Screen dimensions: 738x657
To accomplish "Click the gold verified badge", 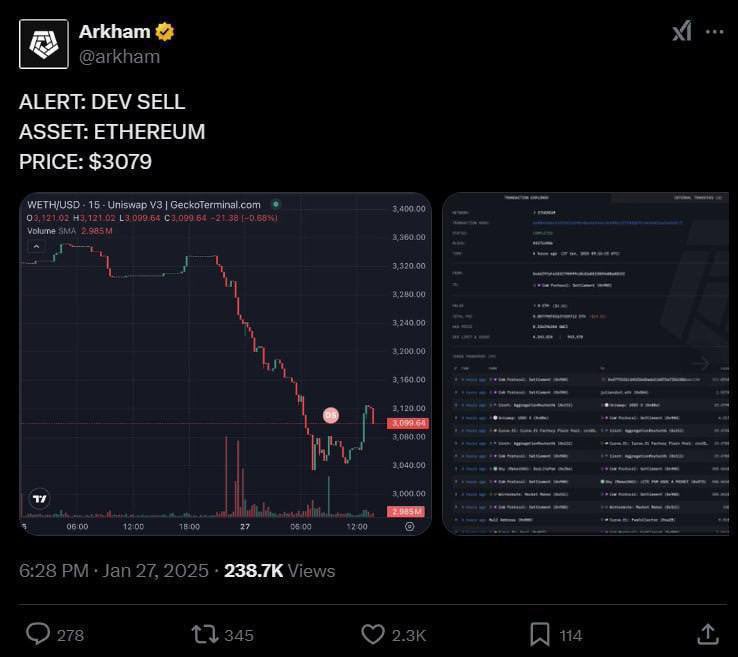I will (165, 32).
